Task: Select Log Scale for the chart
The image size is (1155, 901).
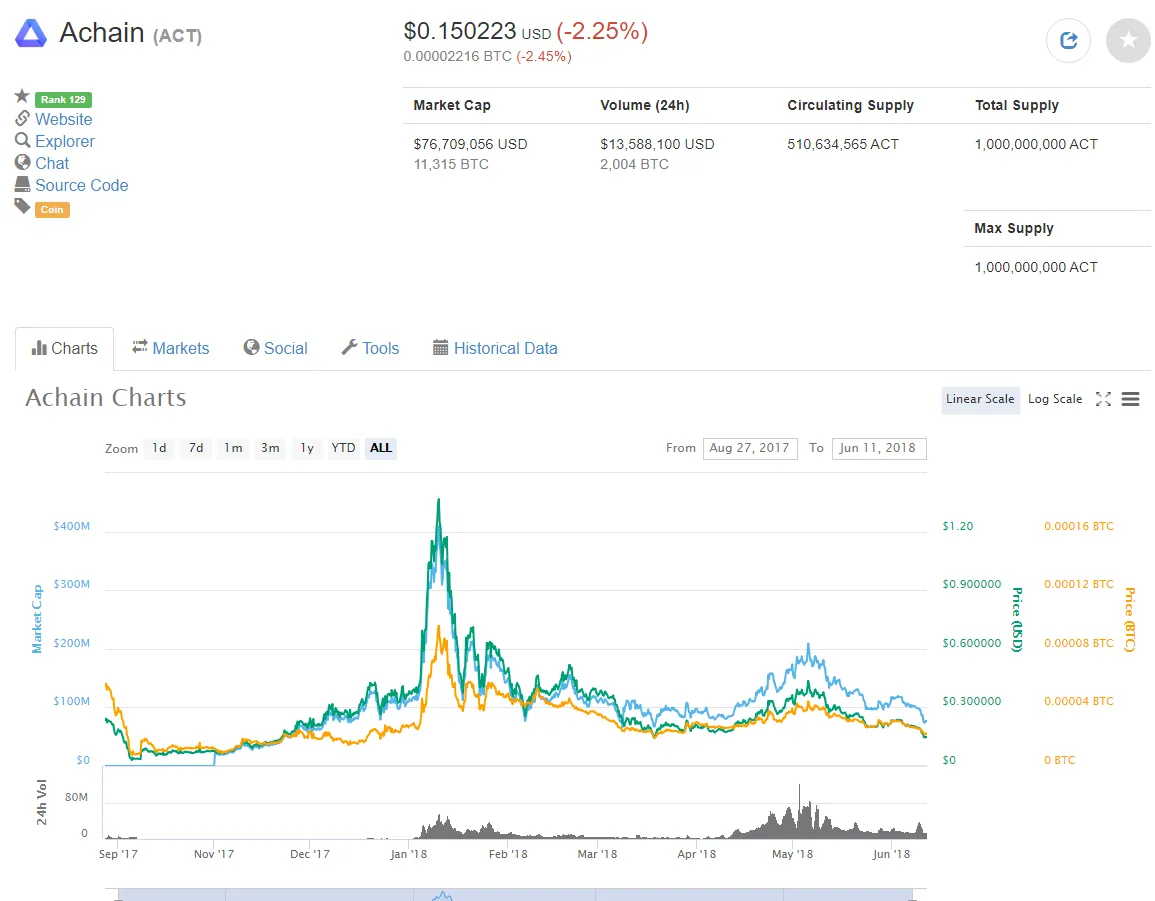Action: (1055, 399)
